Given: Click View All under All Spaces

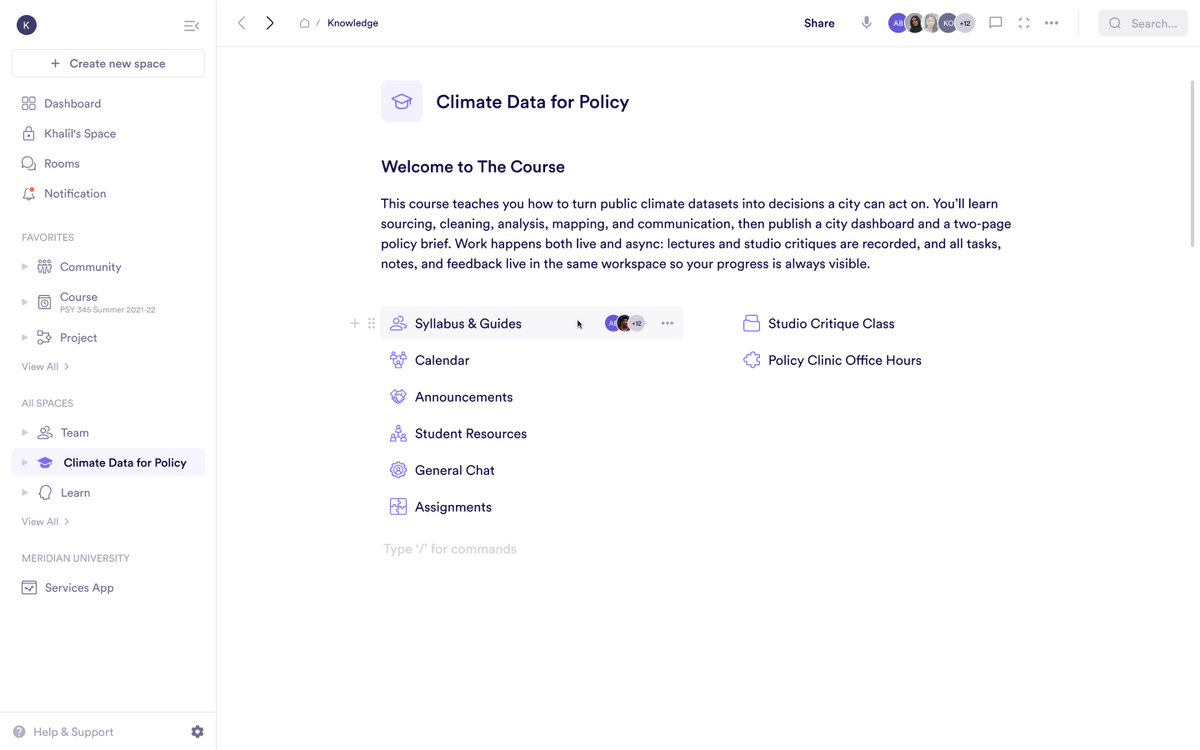Looking at the screenshot, I should [x=45, y=522].
